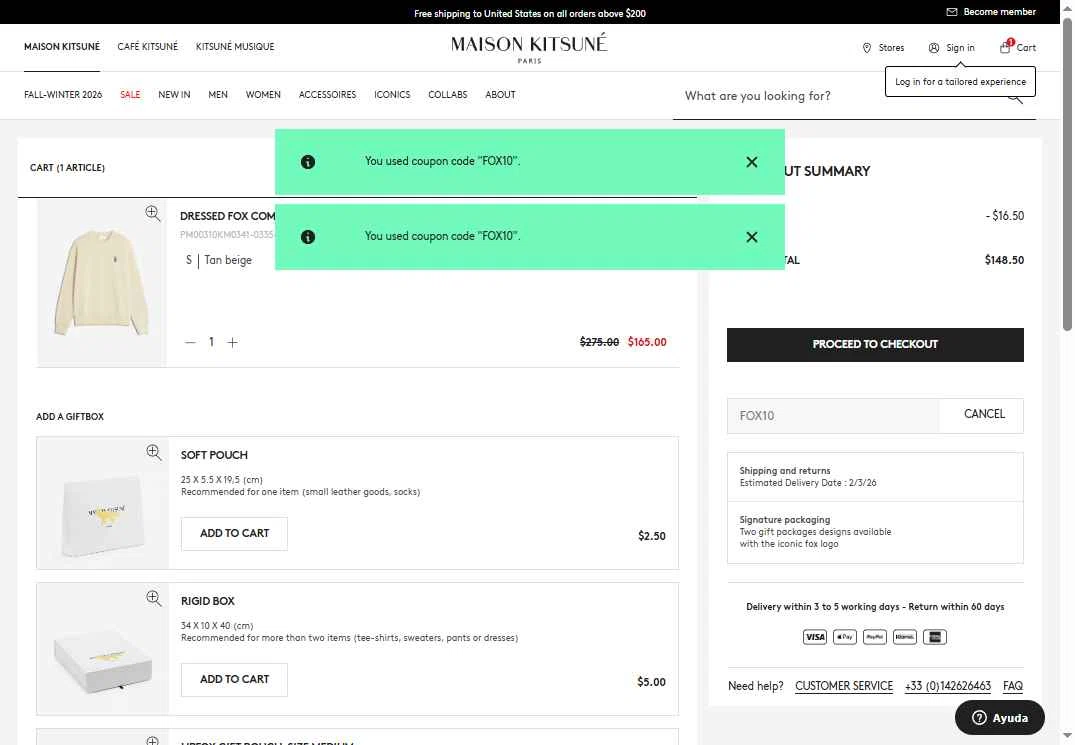Zoom the Rigid Box image
The width and height of the screenshot is (1075, 745).
154,598
